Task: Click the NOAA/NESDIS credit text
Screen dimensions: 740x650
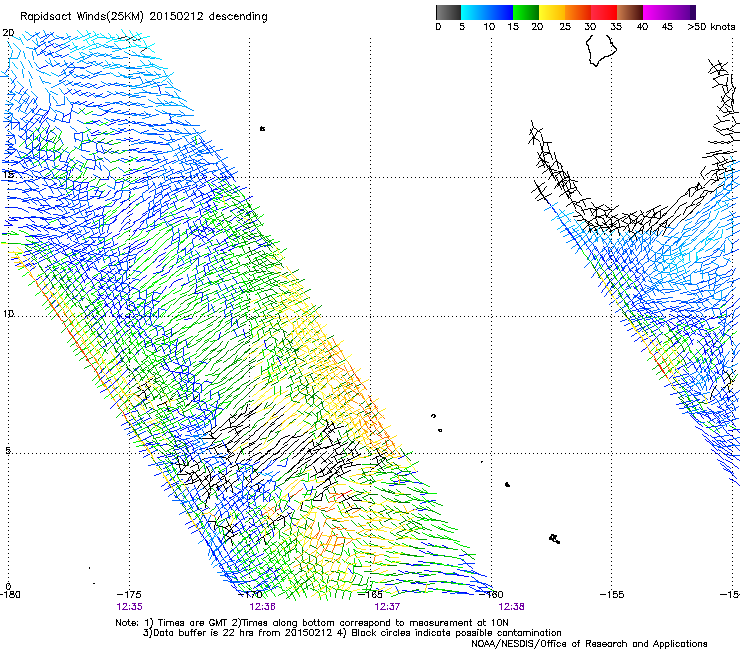Action: tap(589, 644)
